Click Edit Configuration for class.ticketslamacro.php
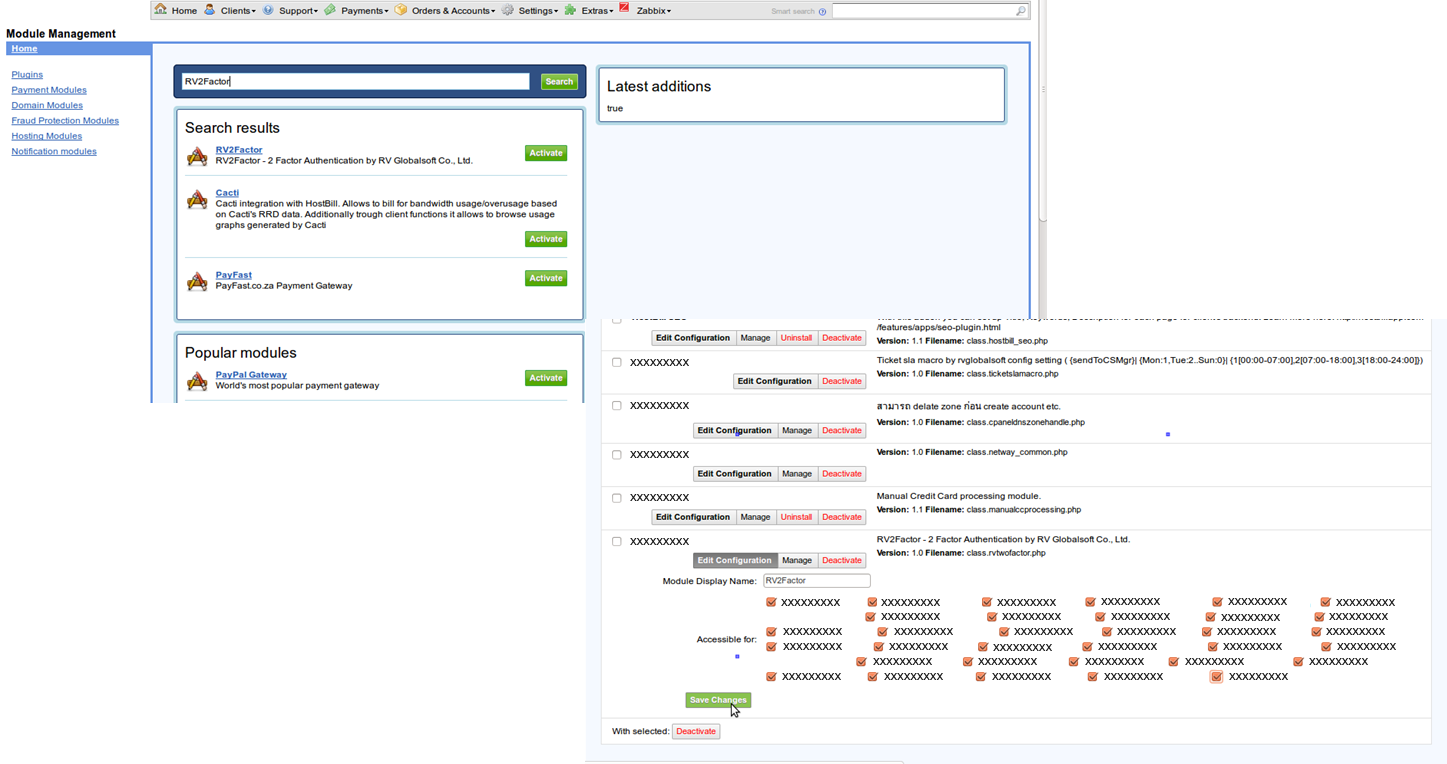Viewport: 1447px width, 764px height. pyautogui.click(x=776, y=381)
